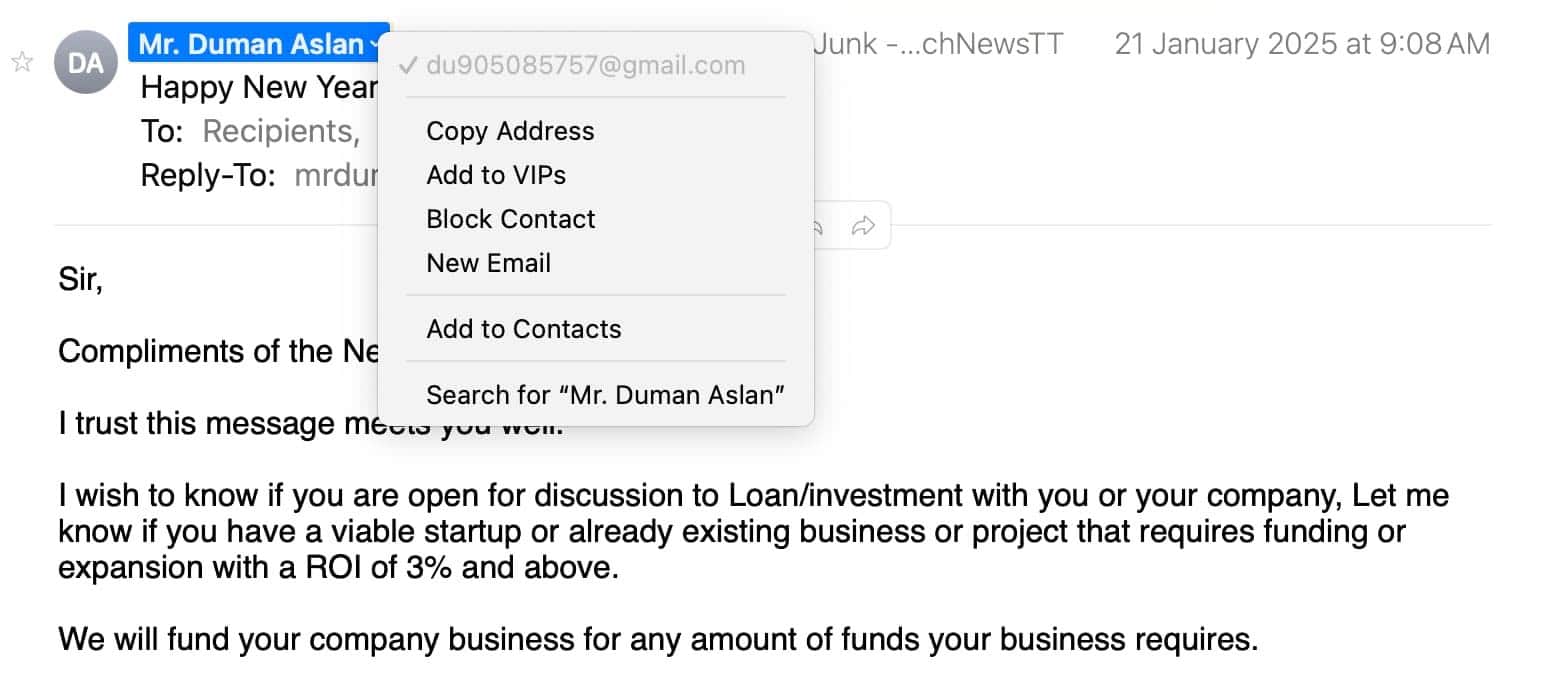
Task: Click the Reply-To address
Action: (336, 175)
